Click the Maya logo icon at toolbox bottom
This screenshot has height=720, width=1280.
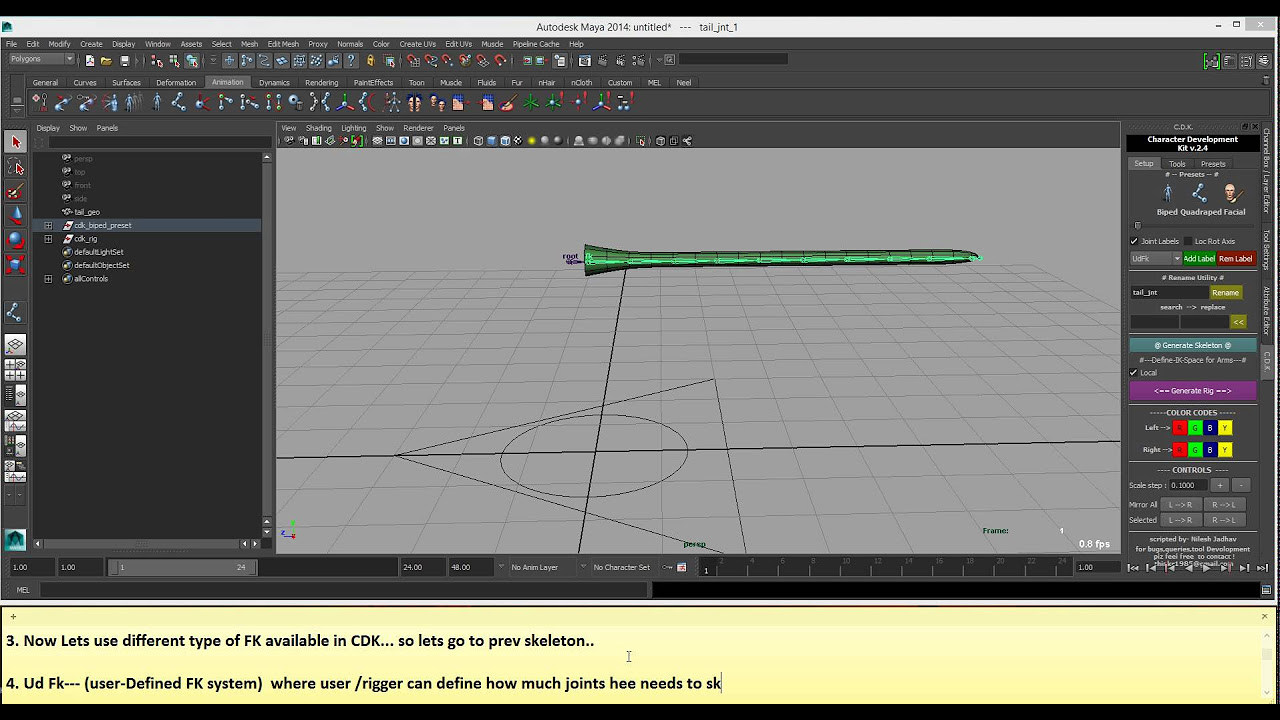(15, 539)
